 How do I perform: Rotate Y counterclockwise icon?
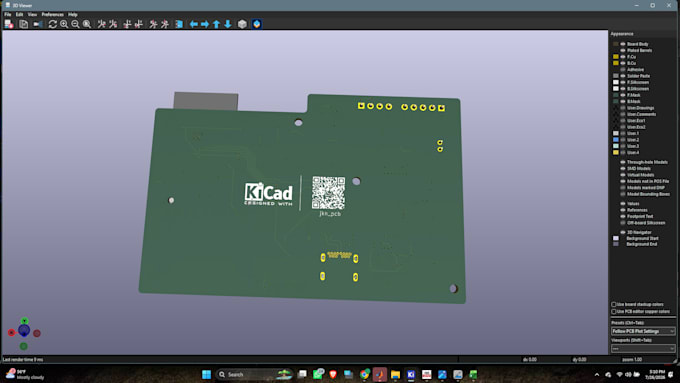pyautogui.click(x=139, y=24)
